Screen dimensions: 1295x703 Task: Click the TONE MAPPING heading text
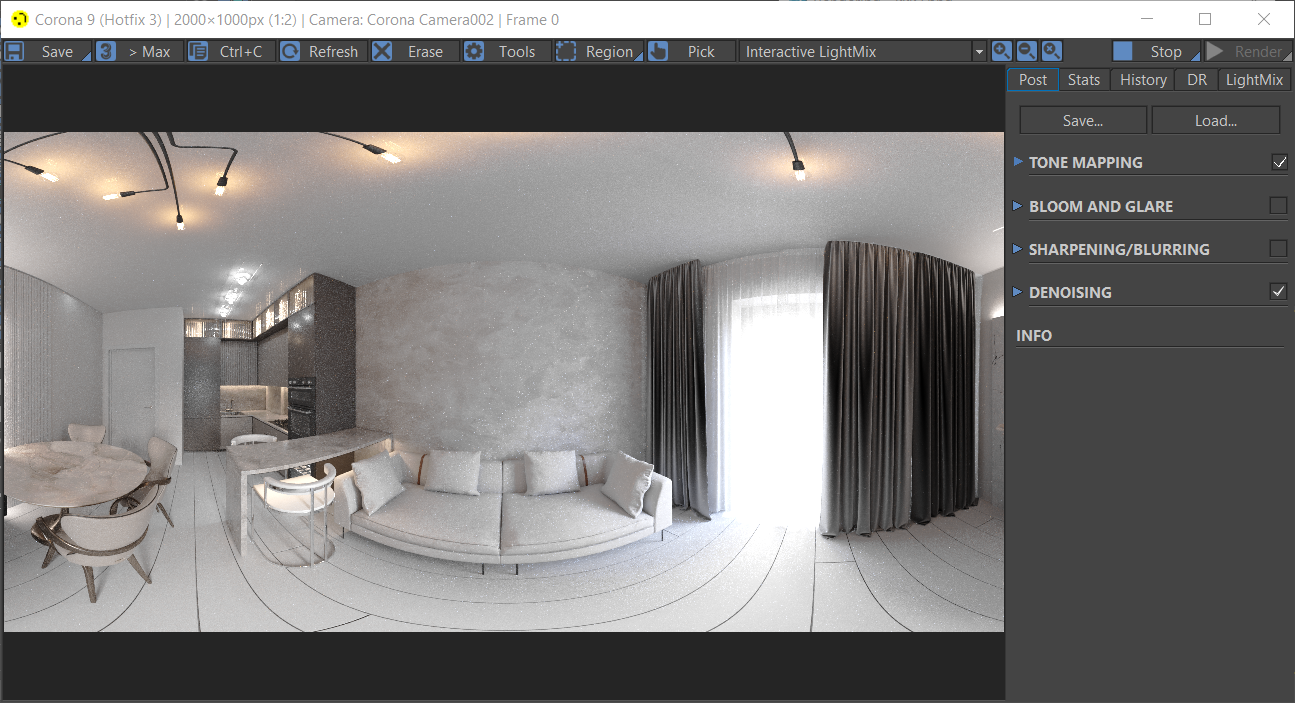[1086, 162]
